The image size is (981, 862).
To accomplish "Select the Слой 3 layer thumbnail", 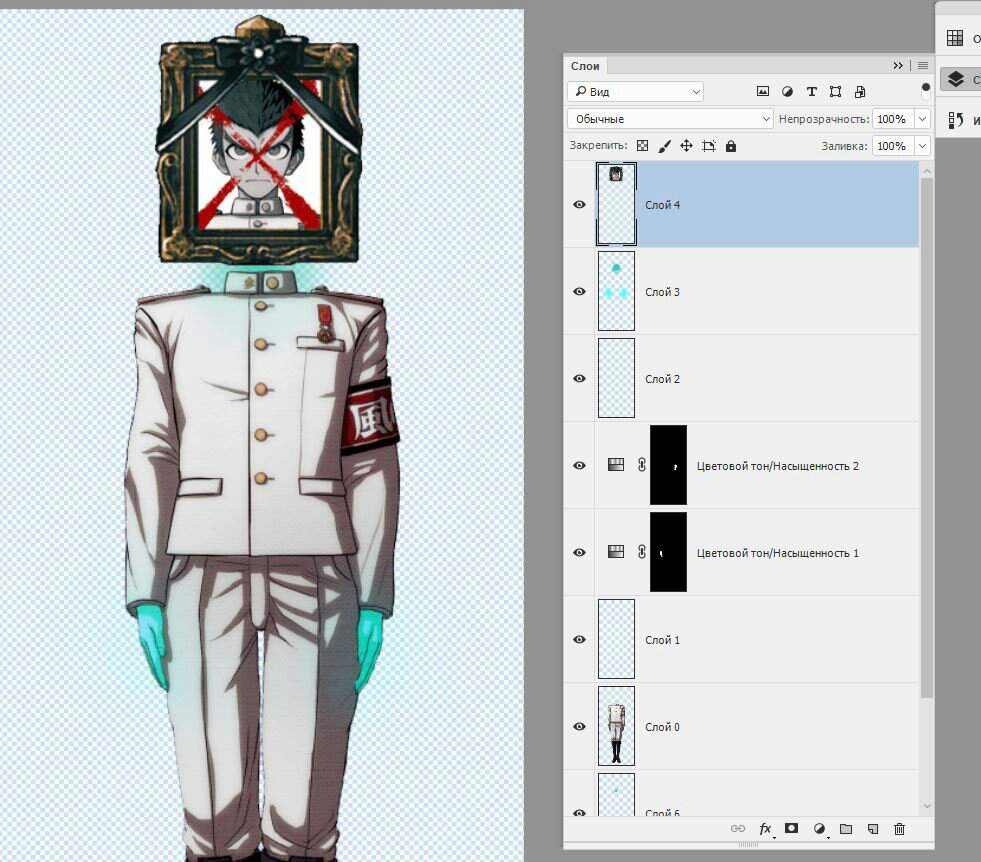I will pyautogui.click(x=616, y=291).
